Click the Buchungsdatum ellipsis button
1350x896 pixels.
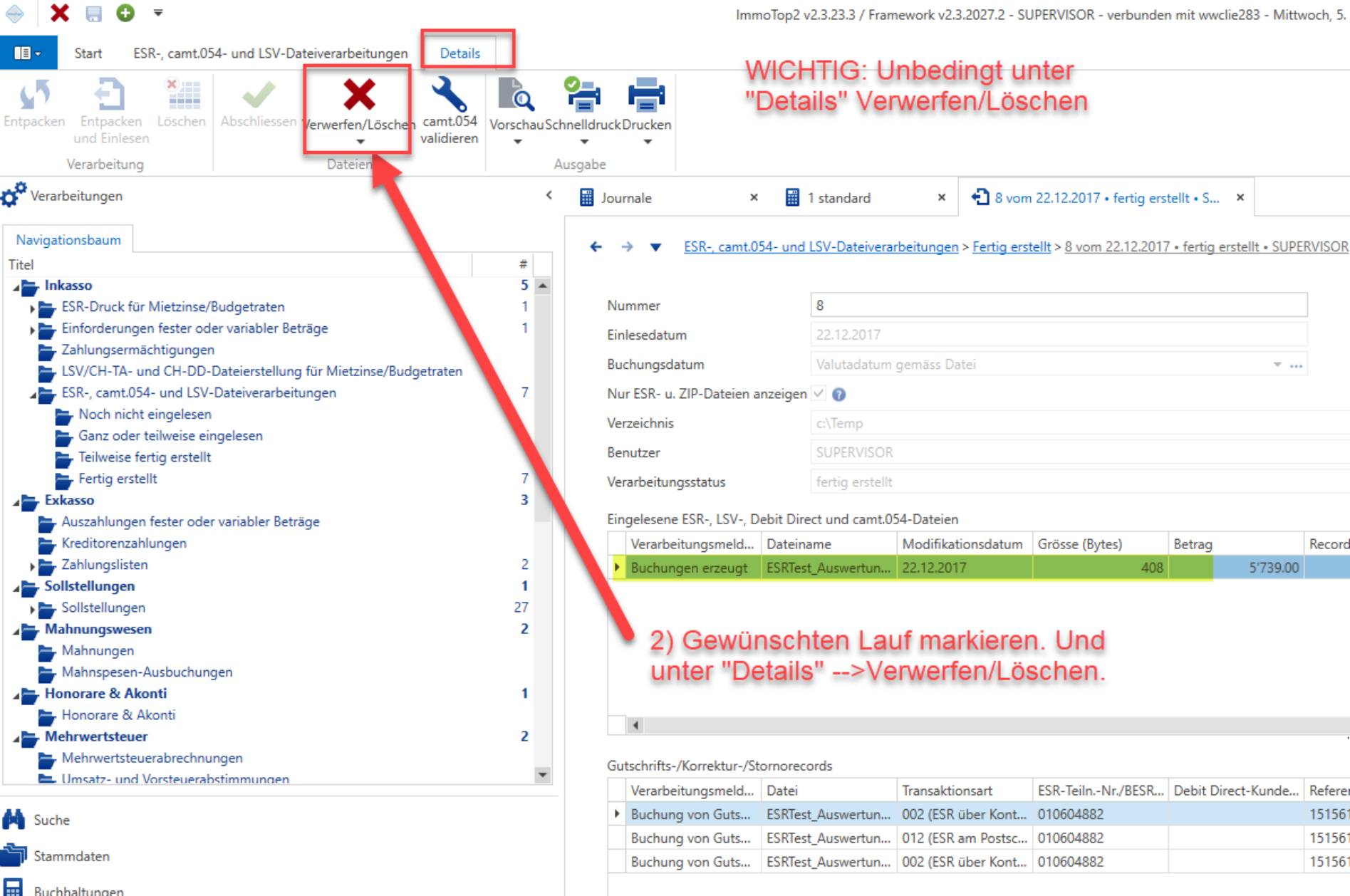(x=1296, y=365)
